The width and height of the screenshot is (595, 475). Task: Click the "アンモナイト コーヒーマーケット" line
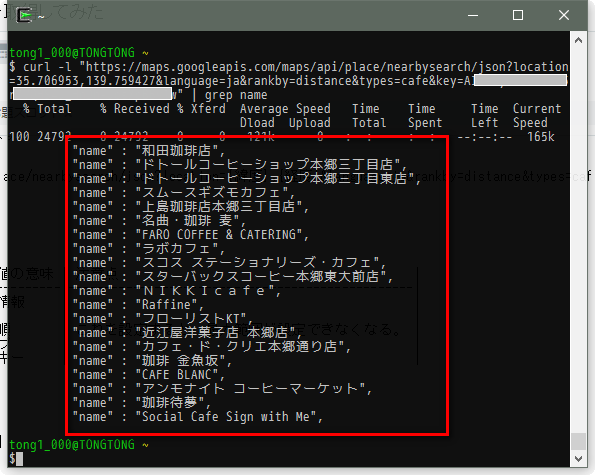point(222,389)
